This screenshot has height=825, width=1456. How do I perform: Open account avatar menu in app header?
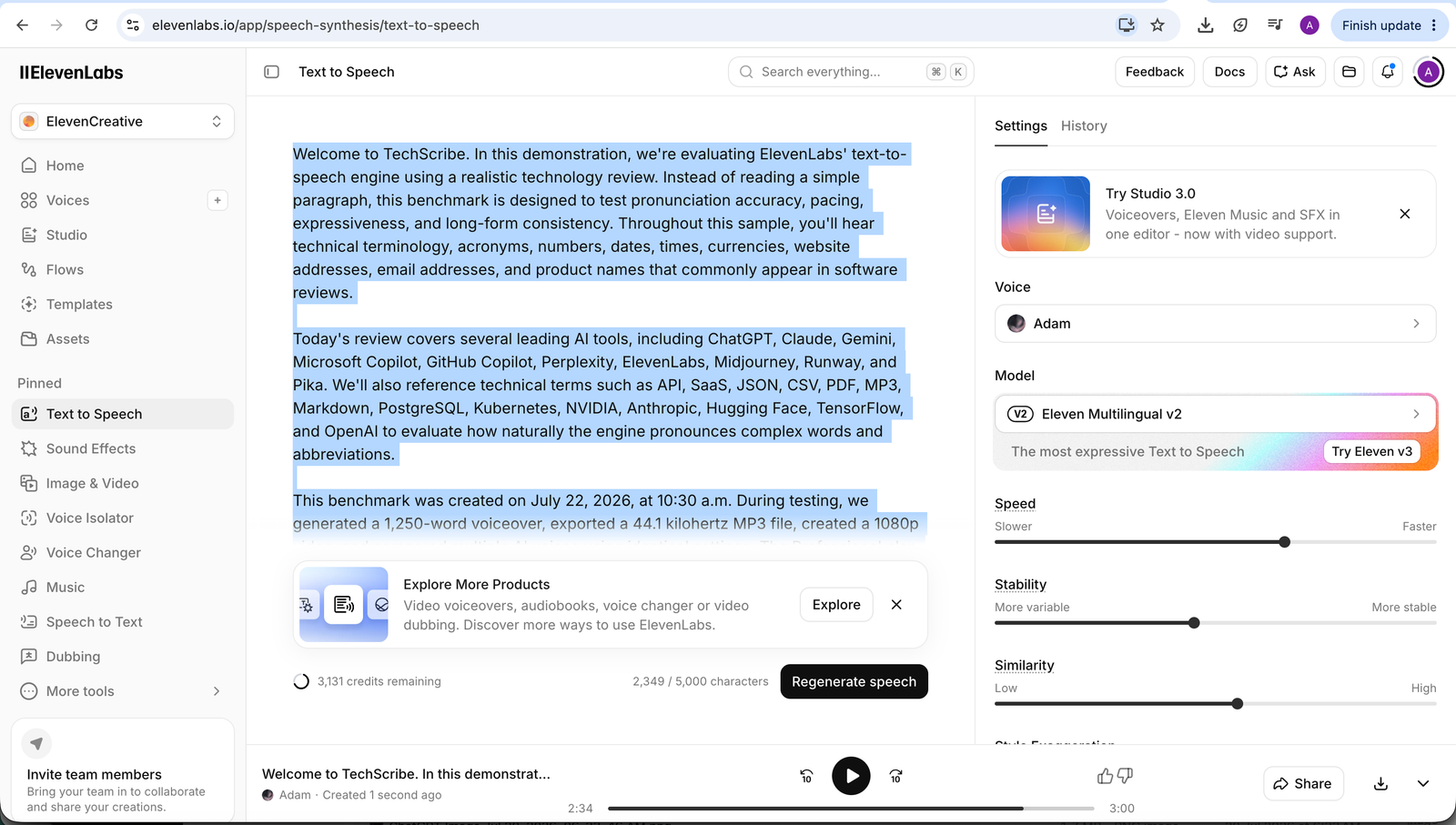coord(1429,72)
